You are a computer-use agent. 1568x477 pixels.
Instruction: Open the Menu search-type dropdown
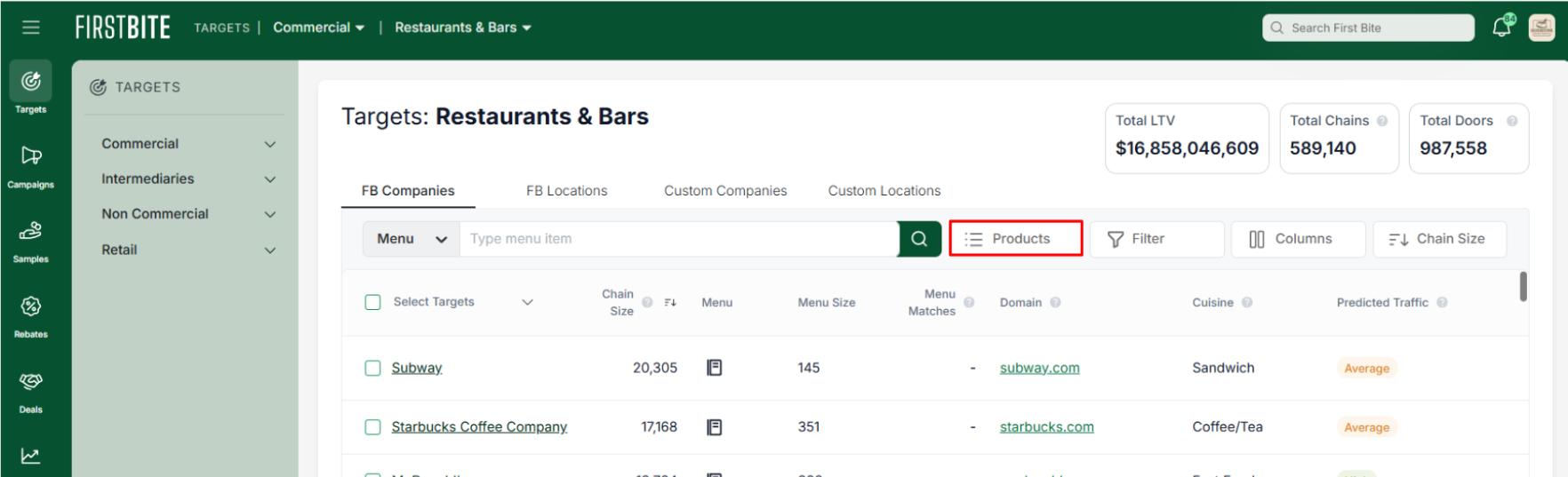(412, 239)
